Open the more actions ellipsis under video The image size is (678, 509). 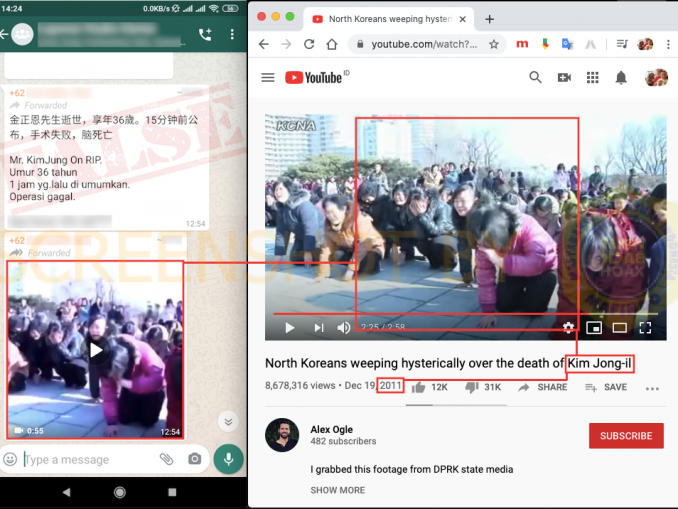pyautogui.click(x=652, y=388)
